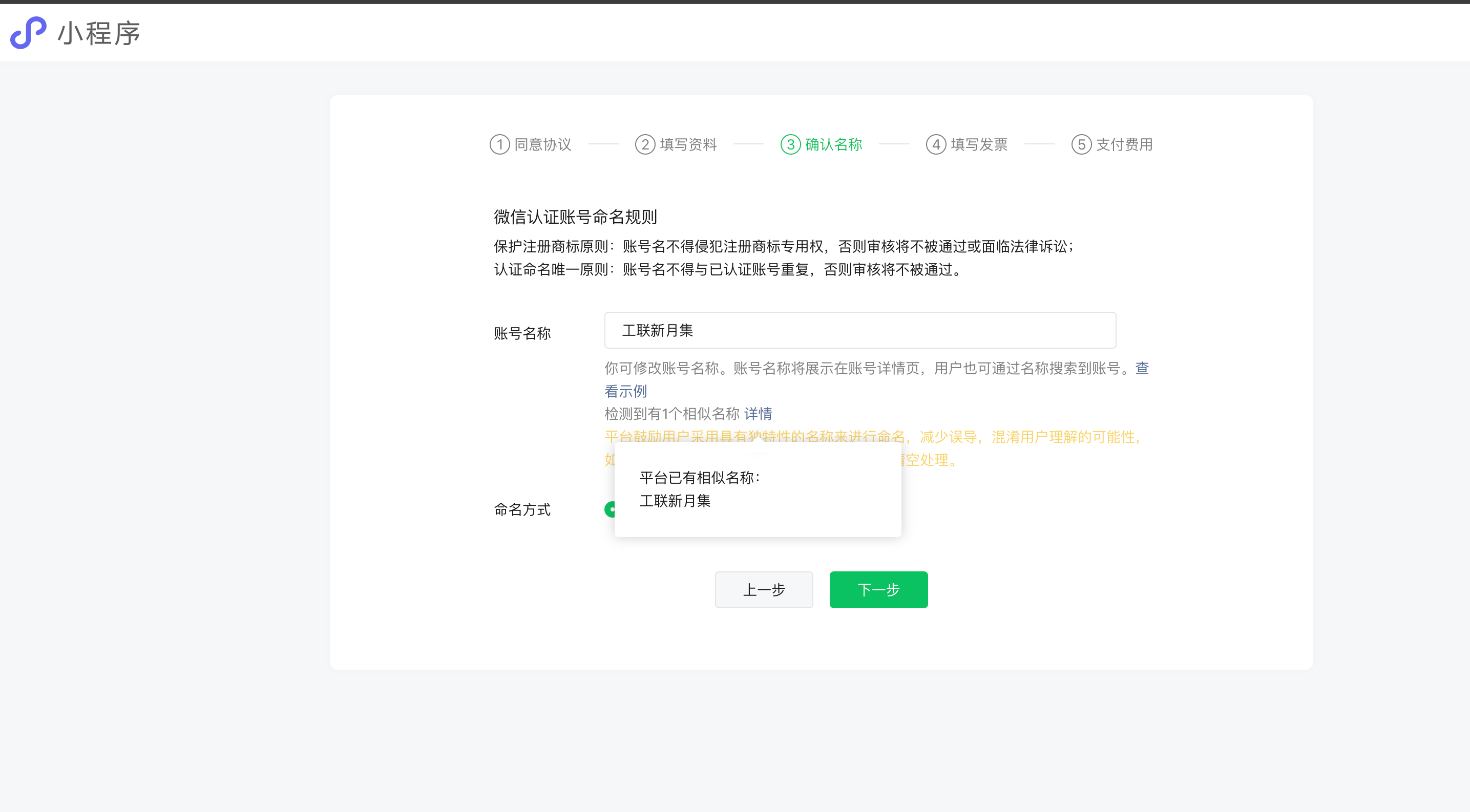Click the step 4 circled number icon
Image resolution: width=1470 pixels, height=812 pixels.
coord(936,144)
